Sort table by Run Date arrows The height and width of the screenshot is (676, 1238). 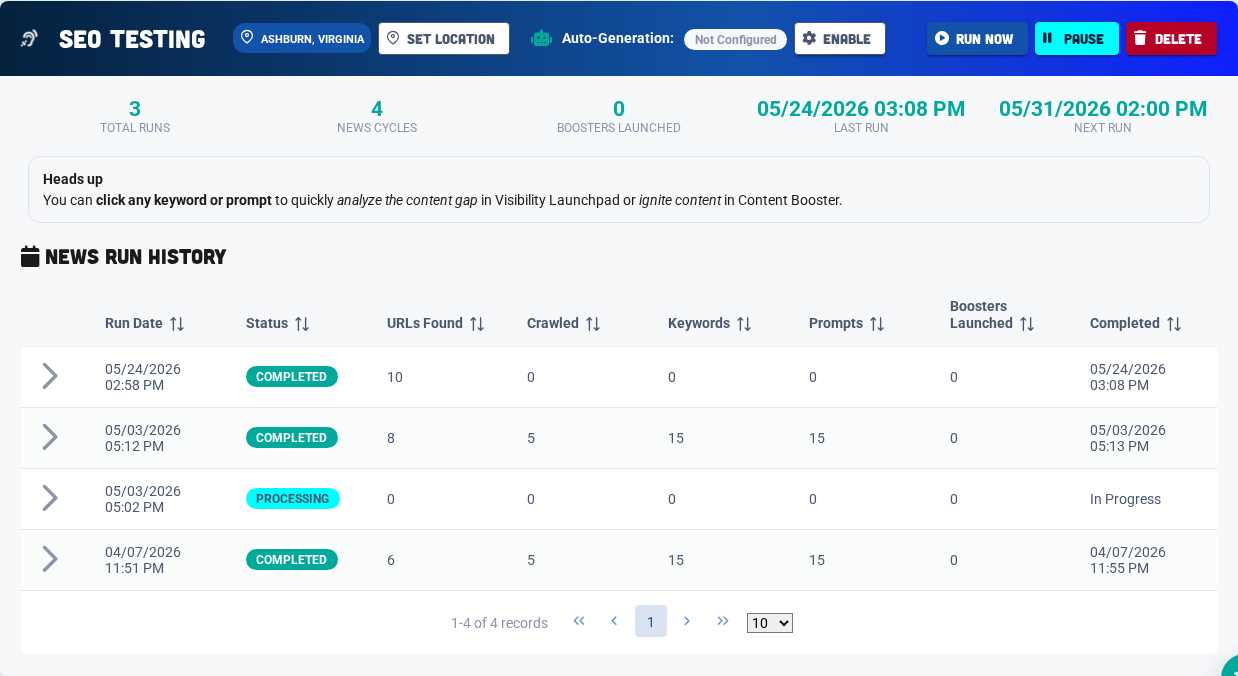coord(177,324)
